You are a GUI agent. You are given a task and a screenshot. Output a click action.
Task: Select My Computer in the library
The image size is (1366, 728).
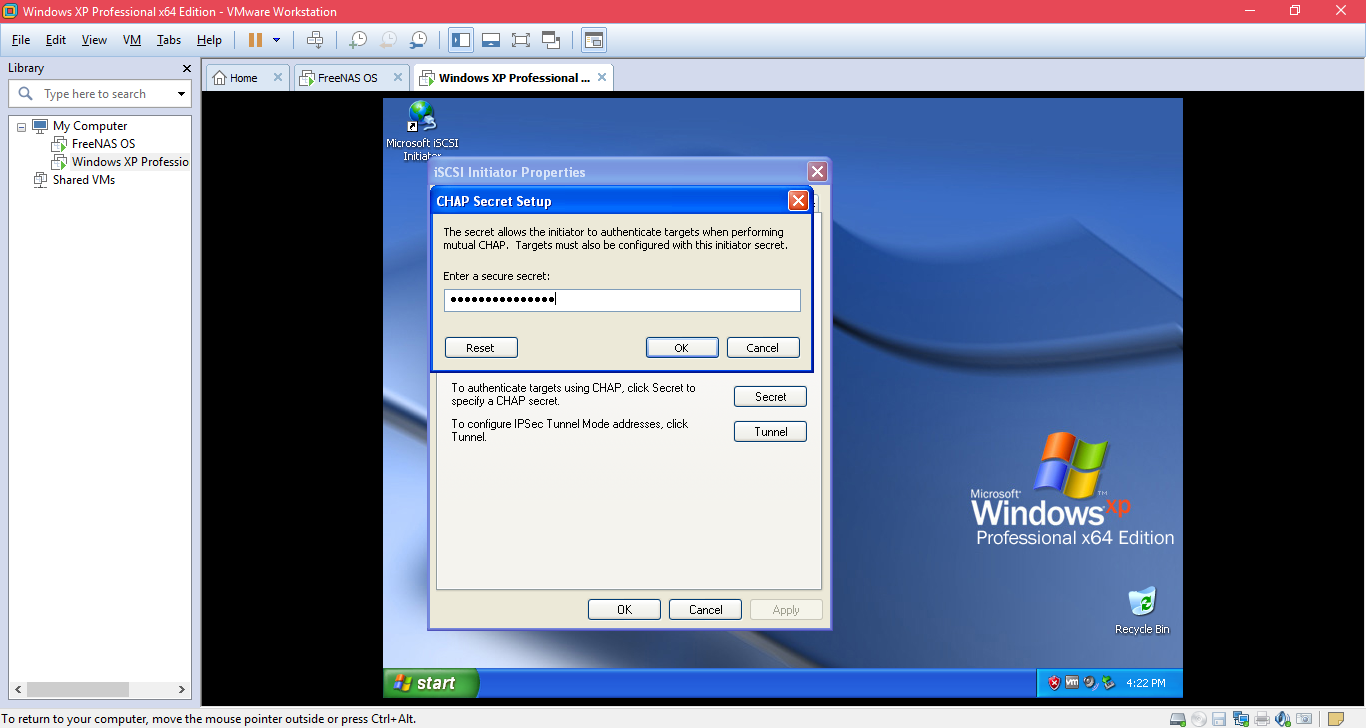pyautogui.click(x=90, y=126)
